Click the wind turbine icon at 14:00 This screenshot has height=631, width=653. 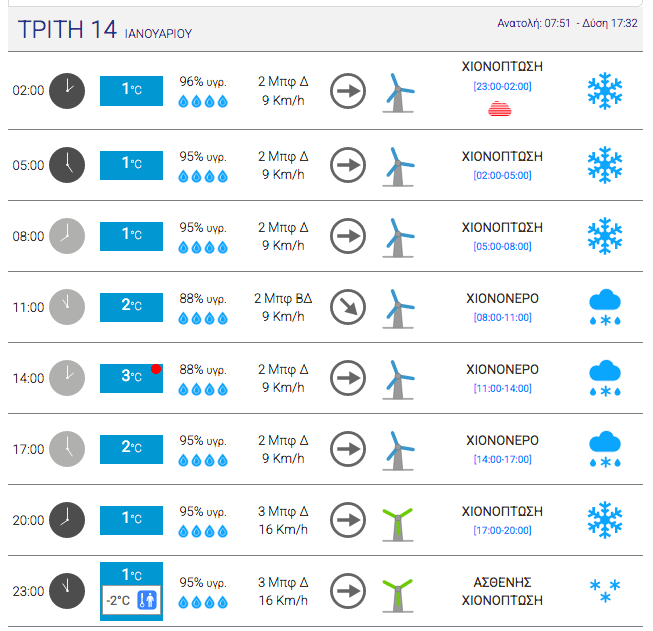point(400,378)
